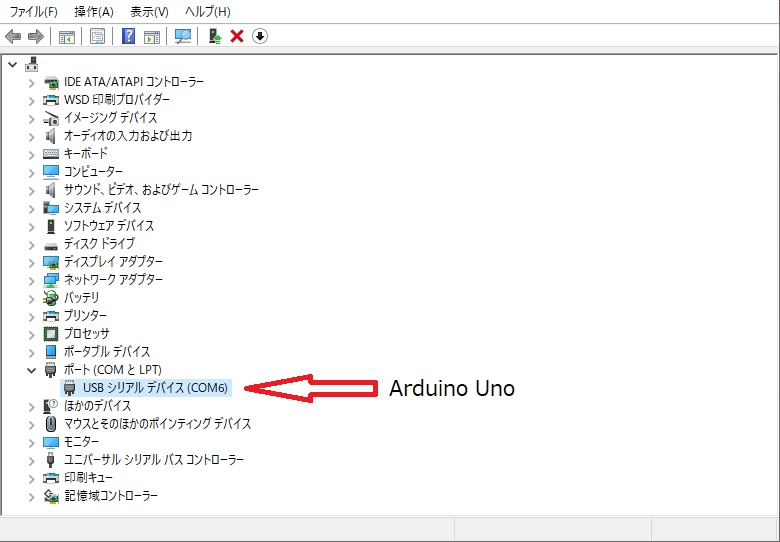This screenshot has width=780, height=542.
Task: Click the Forward arrow toolbar icon
Action: (36, 36)
